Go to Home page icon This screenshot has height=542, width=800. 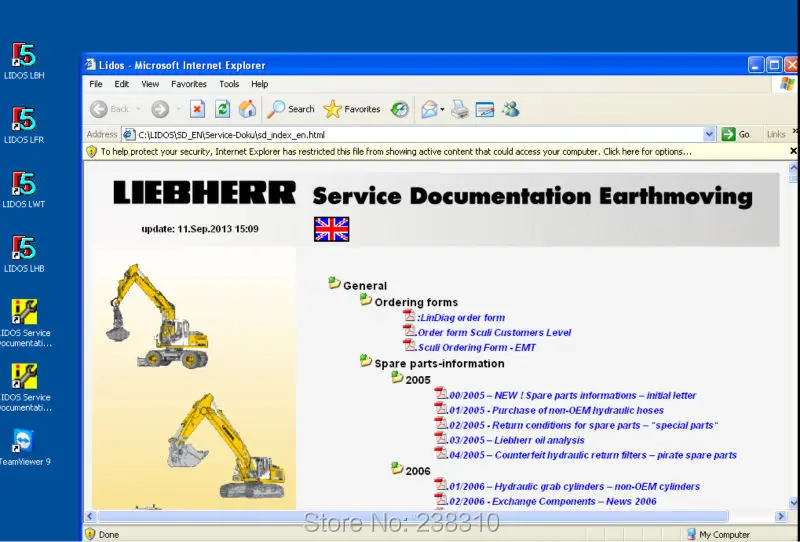[247, 109]
